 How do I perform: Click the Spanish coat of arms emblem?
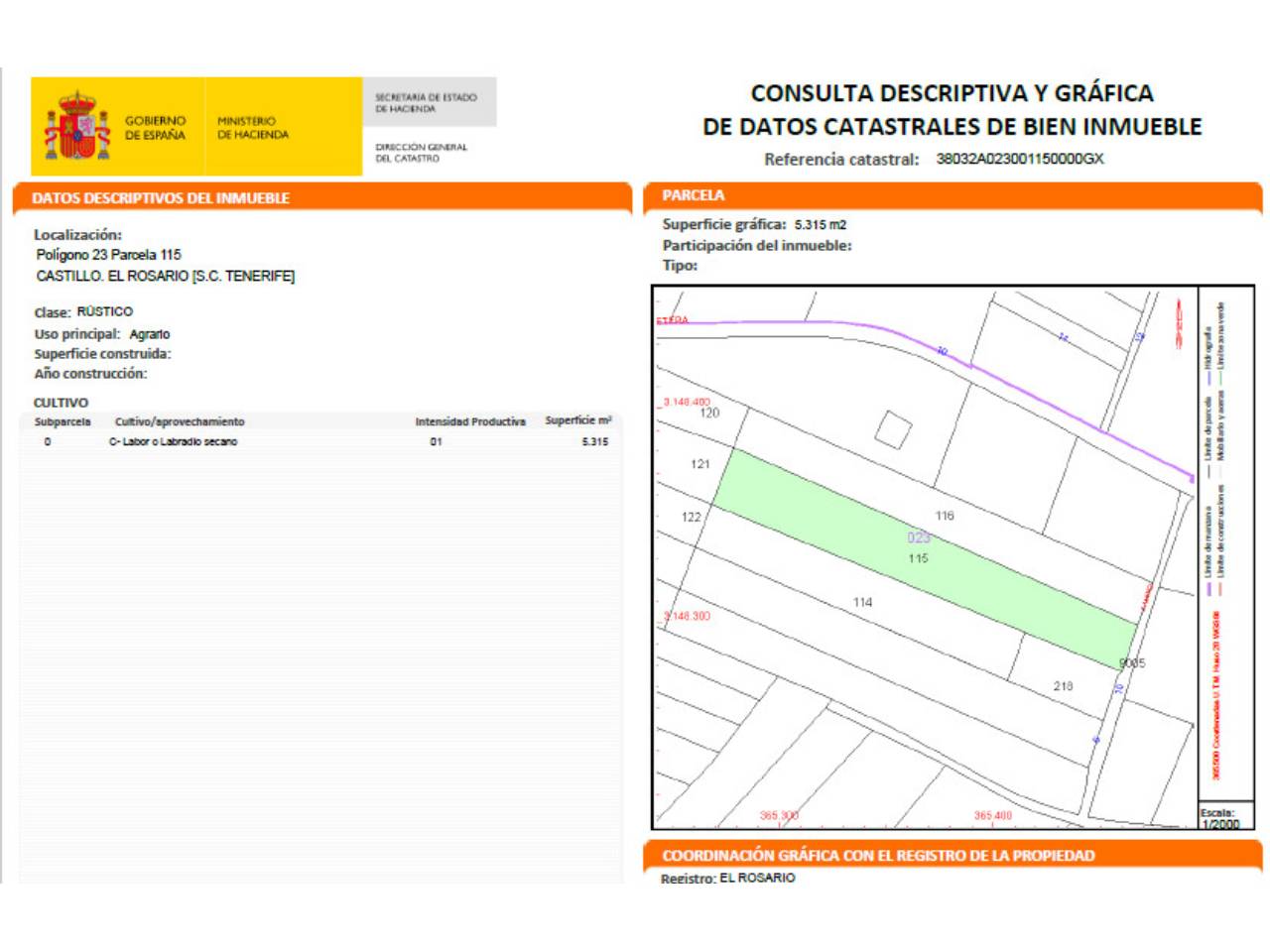click(x=75, y=126)
